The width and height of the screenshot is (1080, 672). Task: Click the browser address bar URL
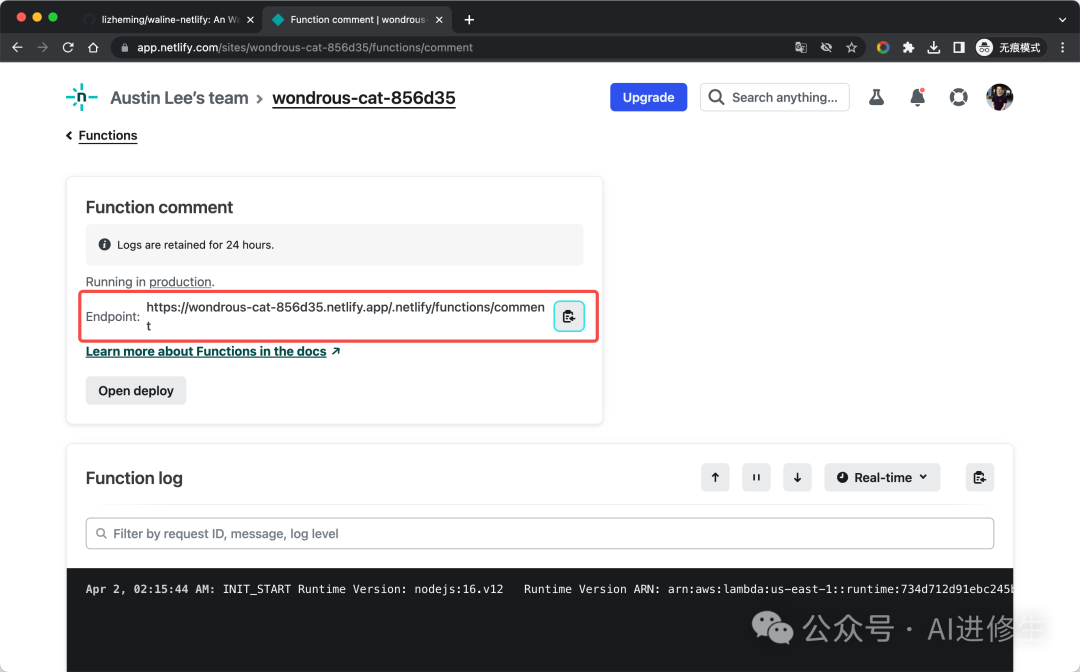[304, 48]
